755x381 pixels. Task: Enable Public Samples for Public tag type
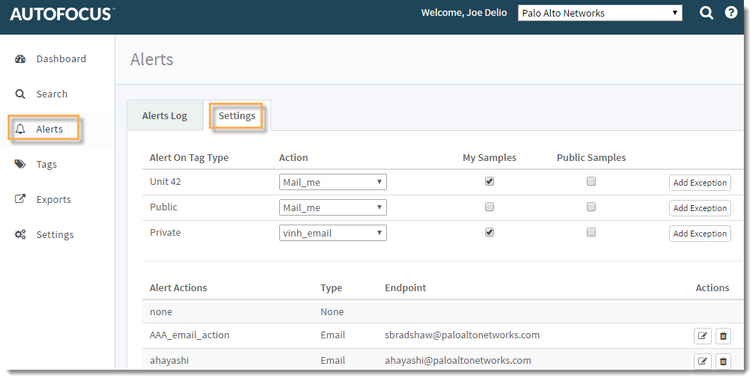click(591, 207)
